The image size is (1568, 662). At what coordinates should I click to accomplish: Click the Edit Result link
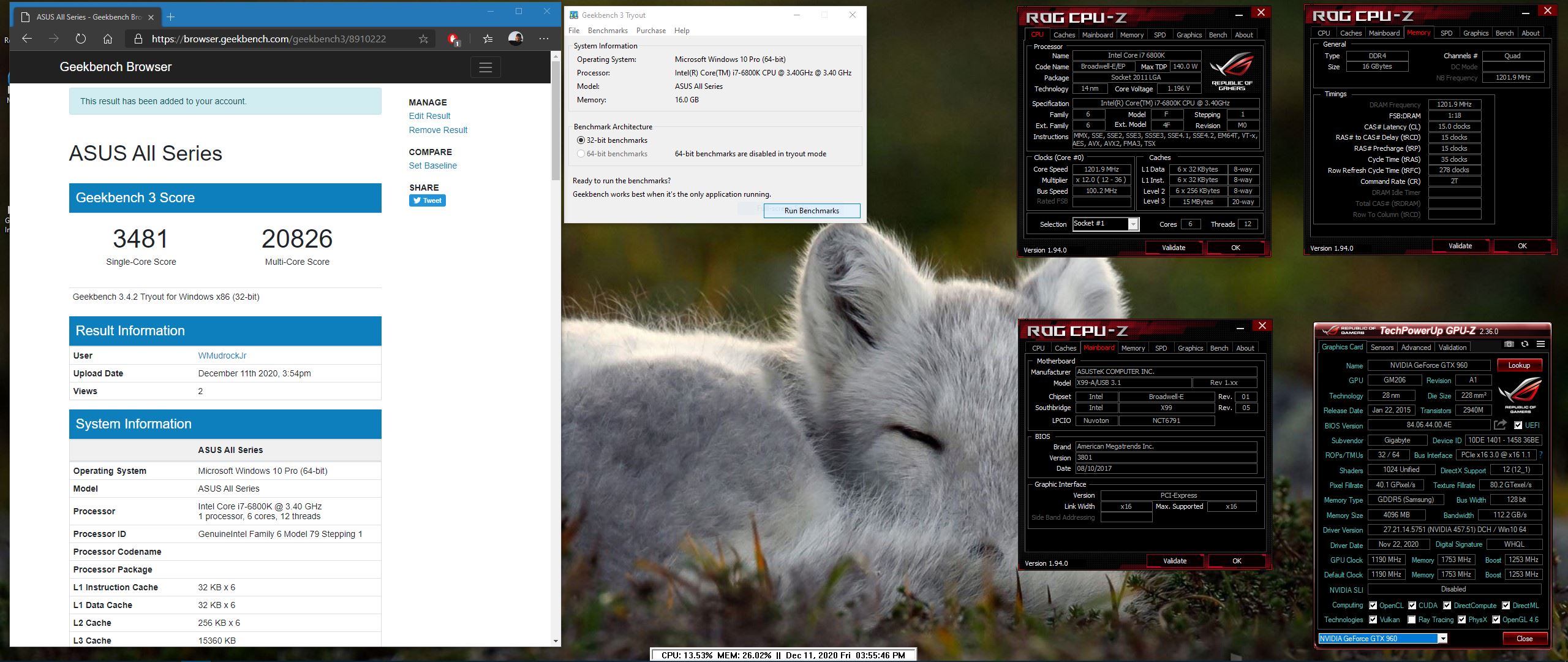pos(429,116)
